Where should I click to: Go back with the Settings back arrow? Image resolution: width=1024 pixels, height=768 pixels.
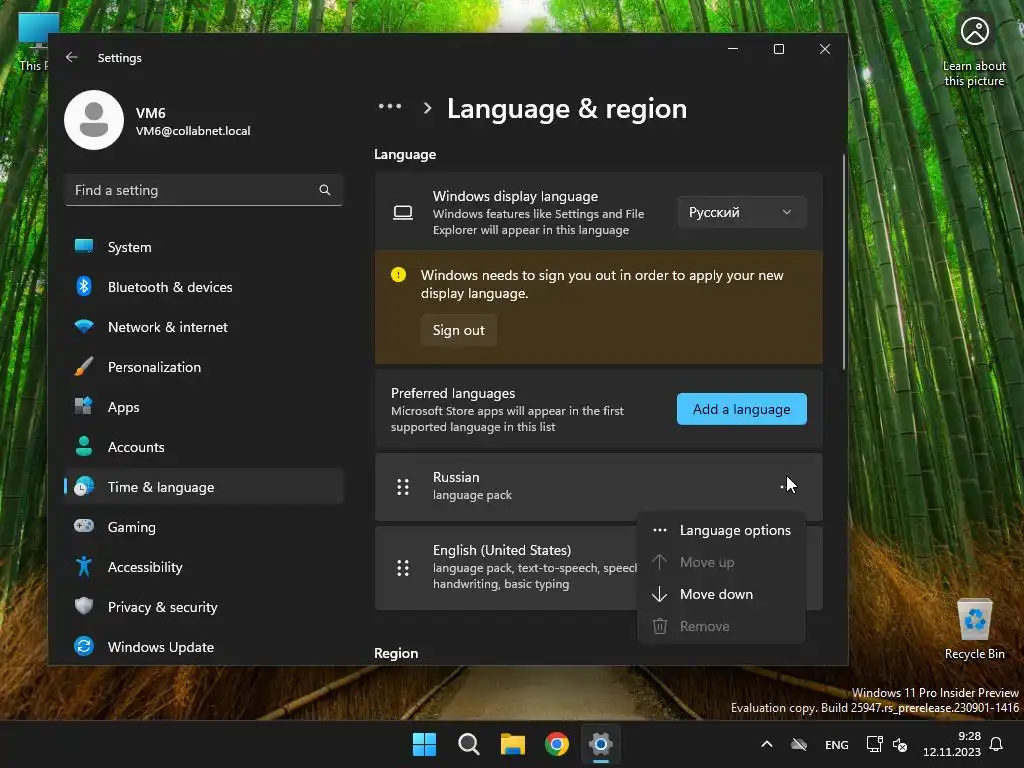click(x=72, y=57)
